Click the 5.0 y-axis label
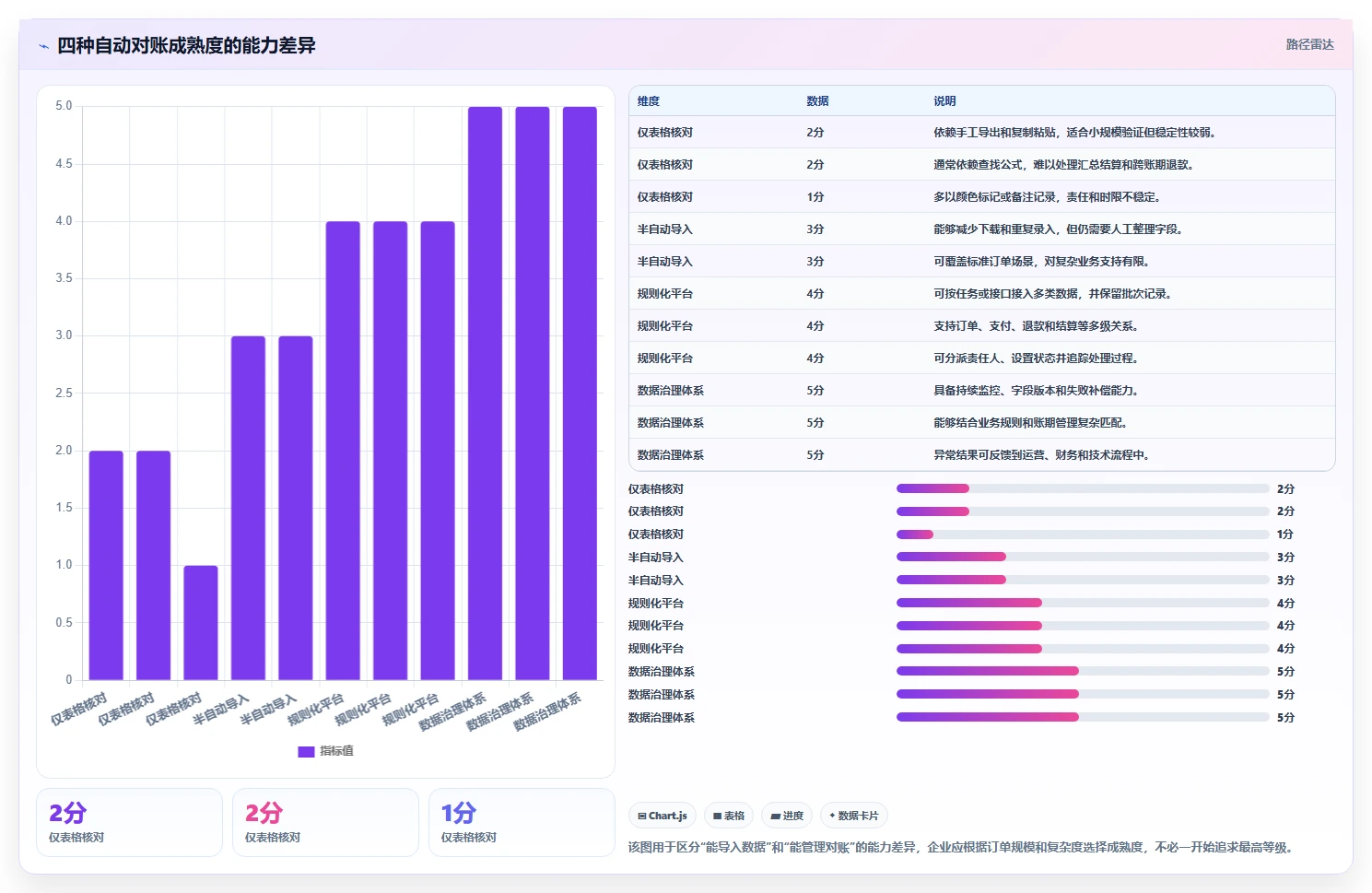Viewport: 1372px width, 893px height. tap(64, 106)
